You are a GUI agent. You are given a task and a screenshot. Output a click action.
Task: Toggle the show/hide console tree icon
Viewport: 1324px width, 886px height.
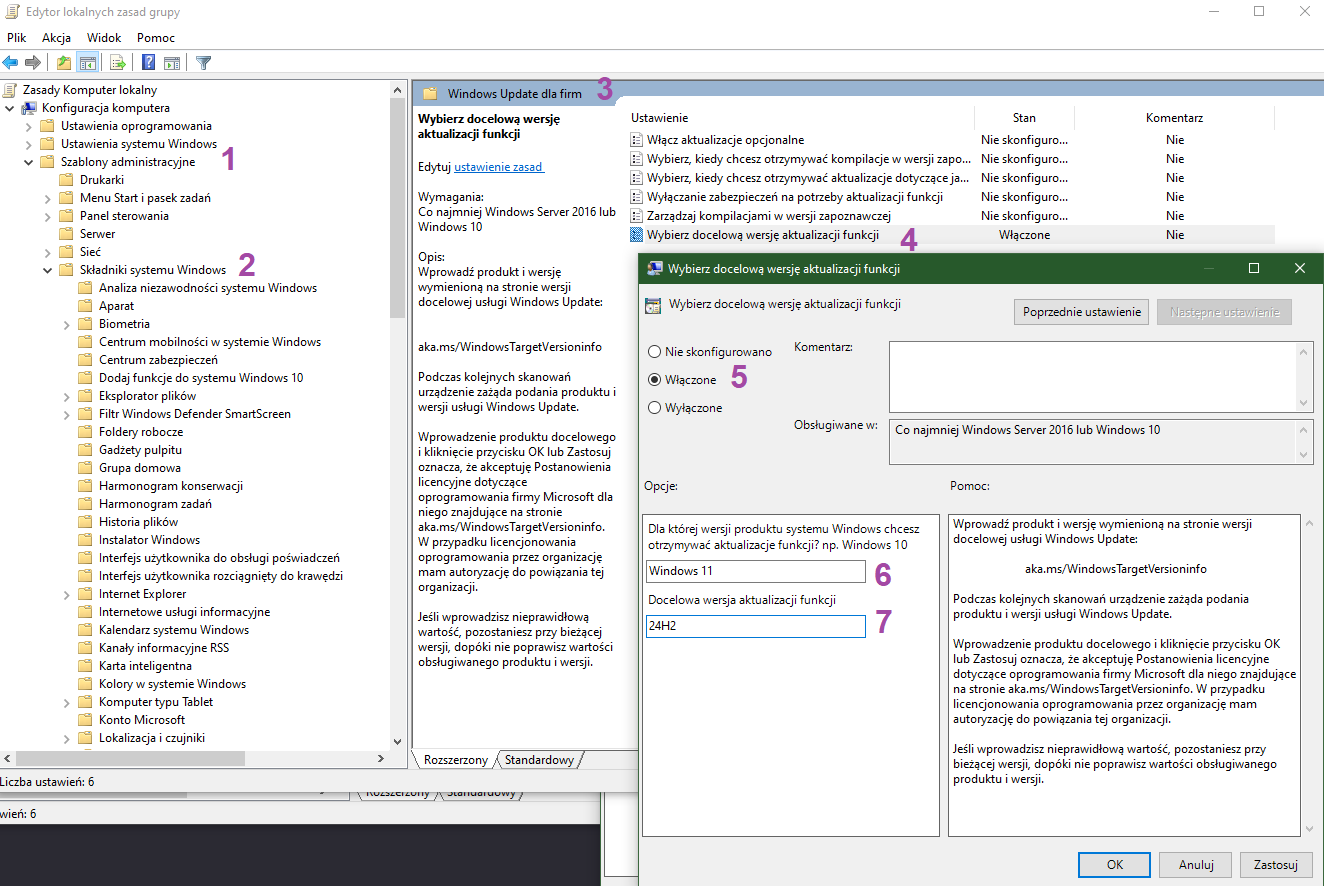[x=88, y=63]
